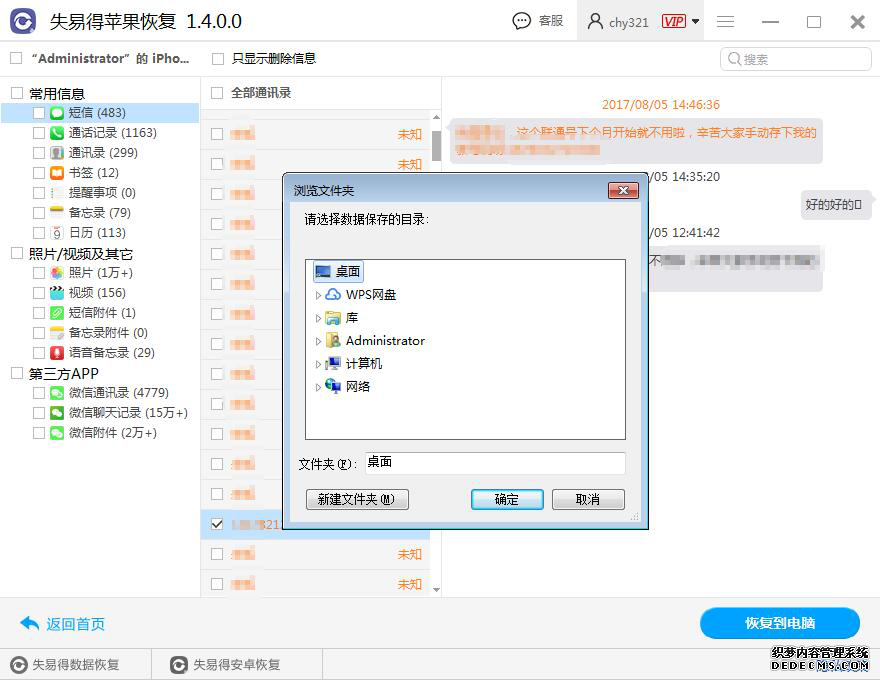Image resolution: width=880 pixels, height=680 pixels.
Task: Click the 搜索 search field
Action: (x=795, y=59)
